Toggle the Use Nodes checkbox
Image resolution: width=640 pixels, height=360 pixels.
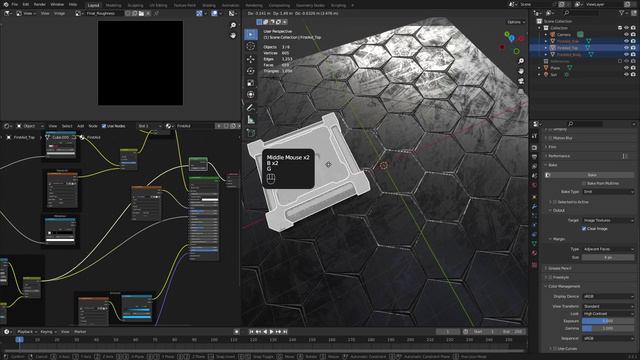[104, 126]
